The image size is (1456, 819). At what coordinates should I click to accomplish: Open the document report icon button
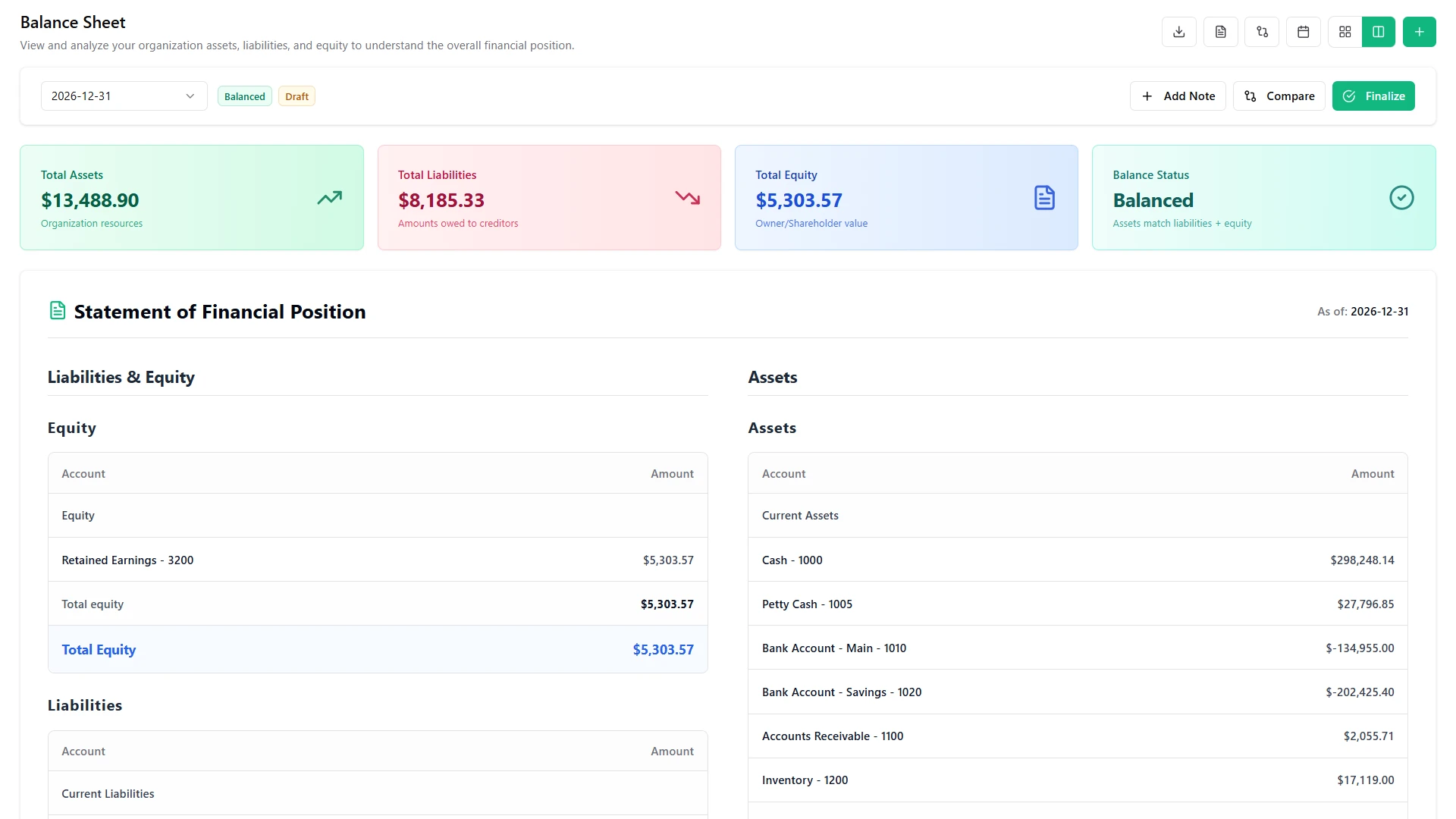tap(1220, 32)
